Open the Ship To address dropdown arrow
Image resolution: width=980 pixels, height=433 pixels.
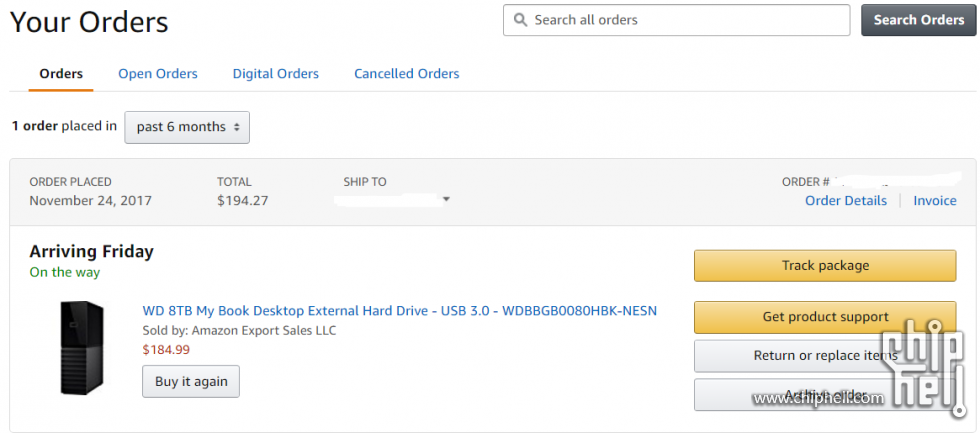(x=446, y=200)
